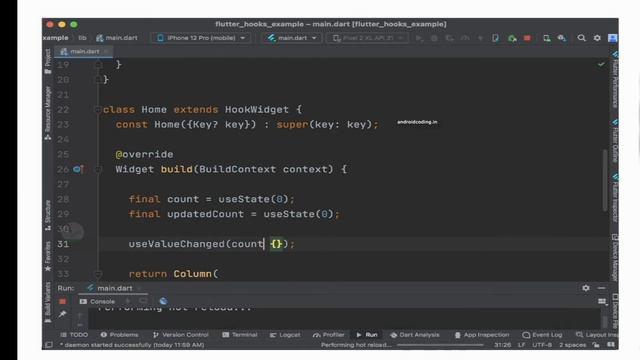
Task: Open the App Inspection tab
Action: click(482, 335)
